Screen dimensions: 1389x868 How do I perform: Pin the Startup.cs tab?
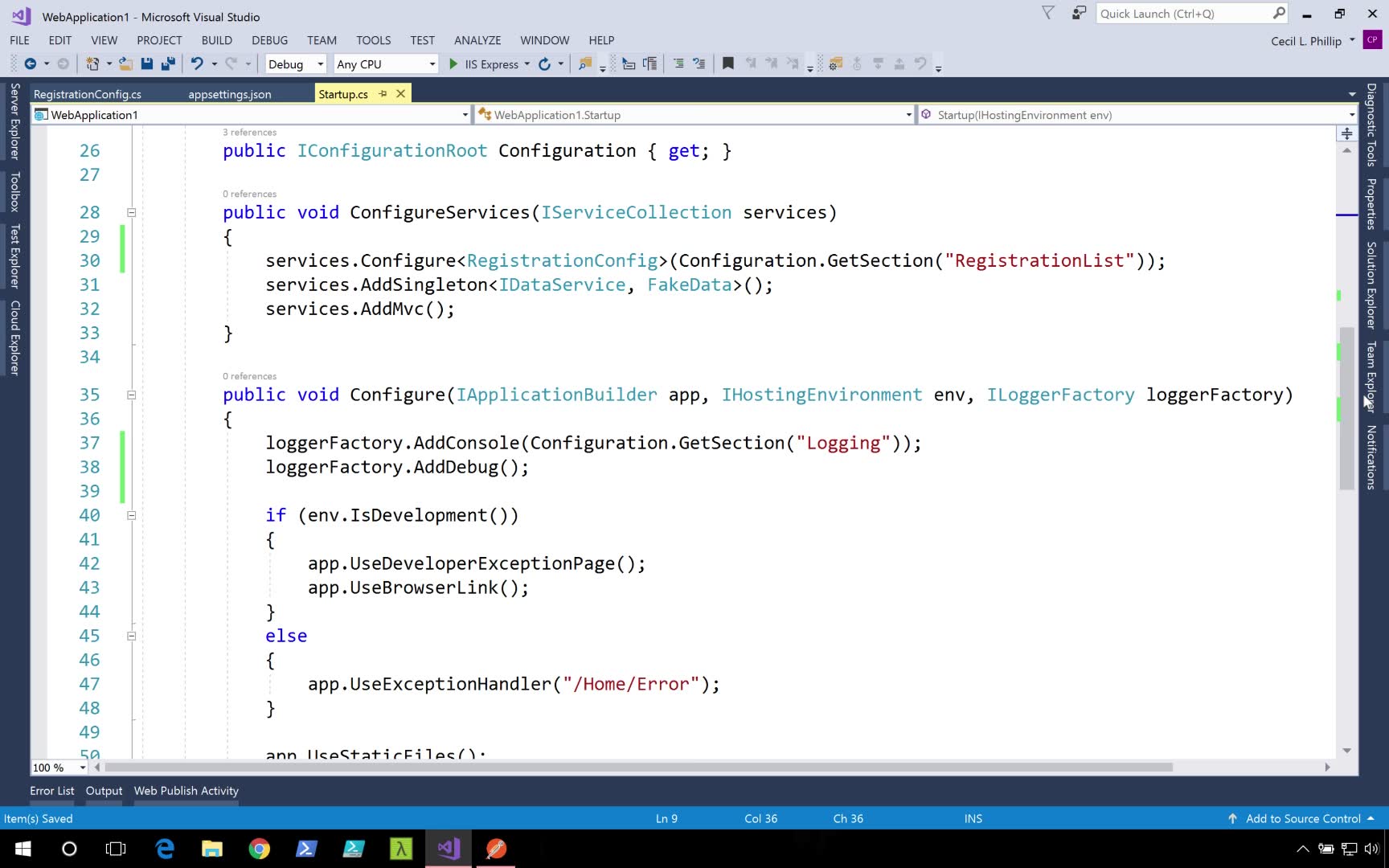pos(383,94)
